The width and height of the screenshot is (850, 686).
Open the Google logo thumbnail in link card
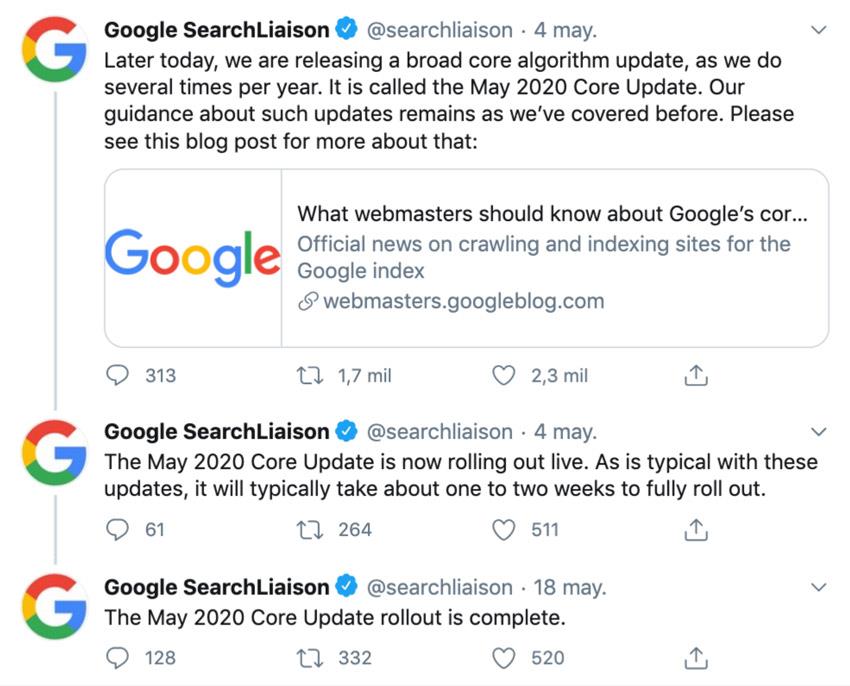(193, 258)
